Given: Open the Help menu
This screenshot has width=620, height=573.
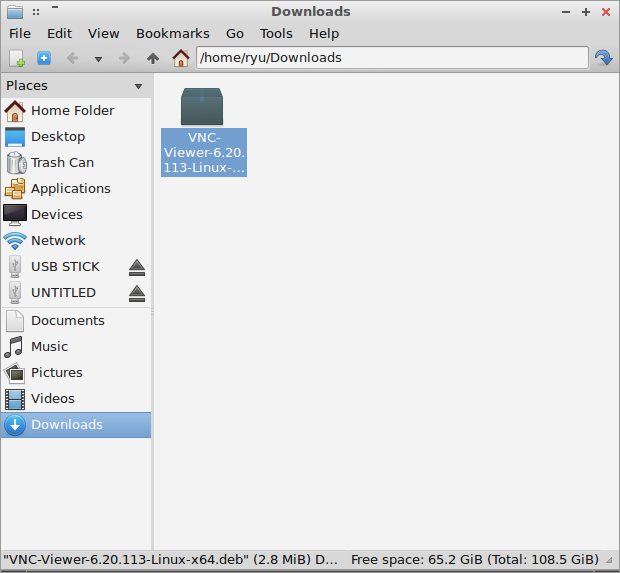Looking at the screenshot, I should click(x=324, y=34).
